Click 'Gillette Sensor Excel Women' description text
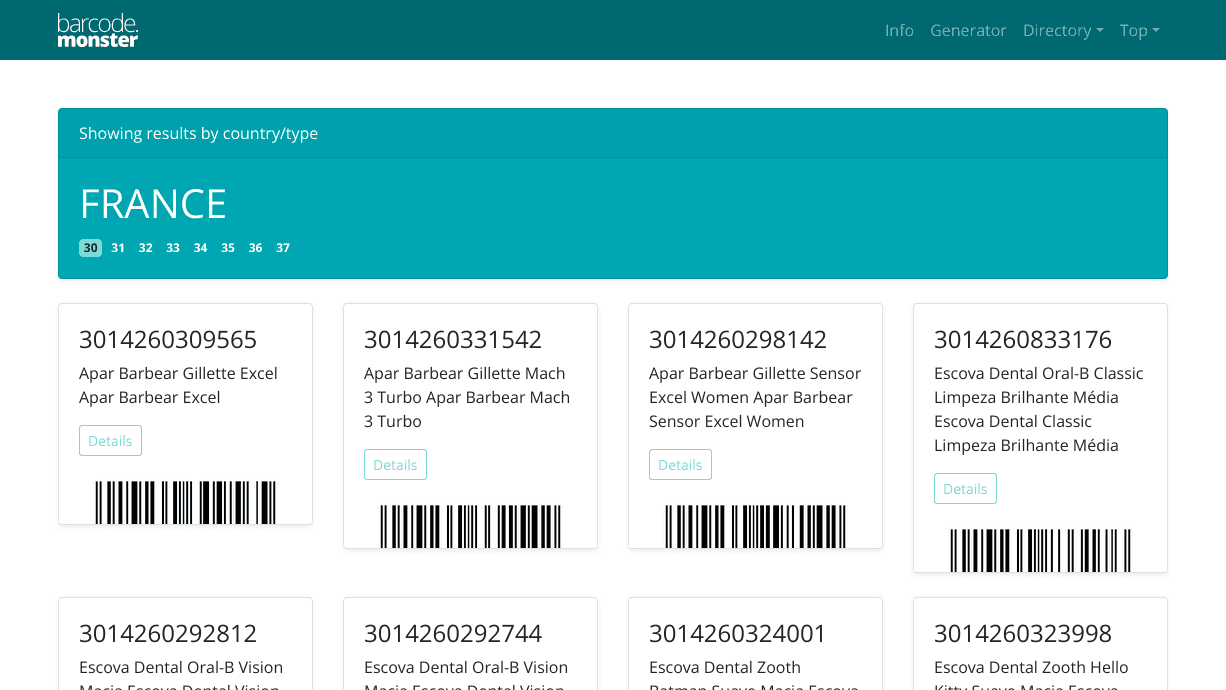 click(x=755, y=397)
